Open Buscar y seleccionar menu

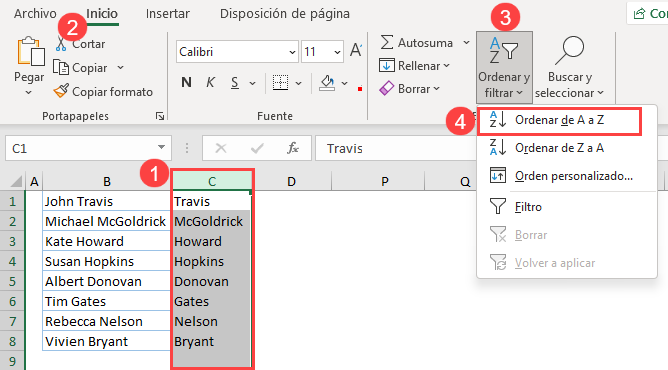coord(570,67)
